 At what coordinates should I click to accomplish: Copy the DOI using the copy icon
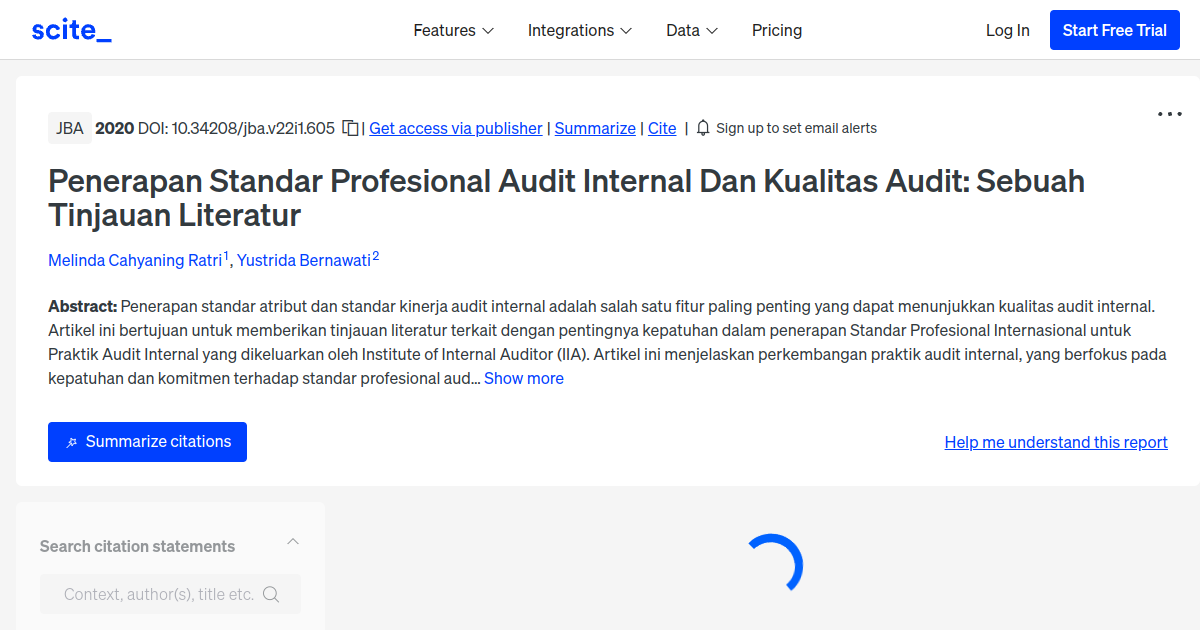click(350, 128)
